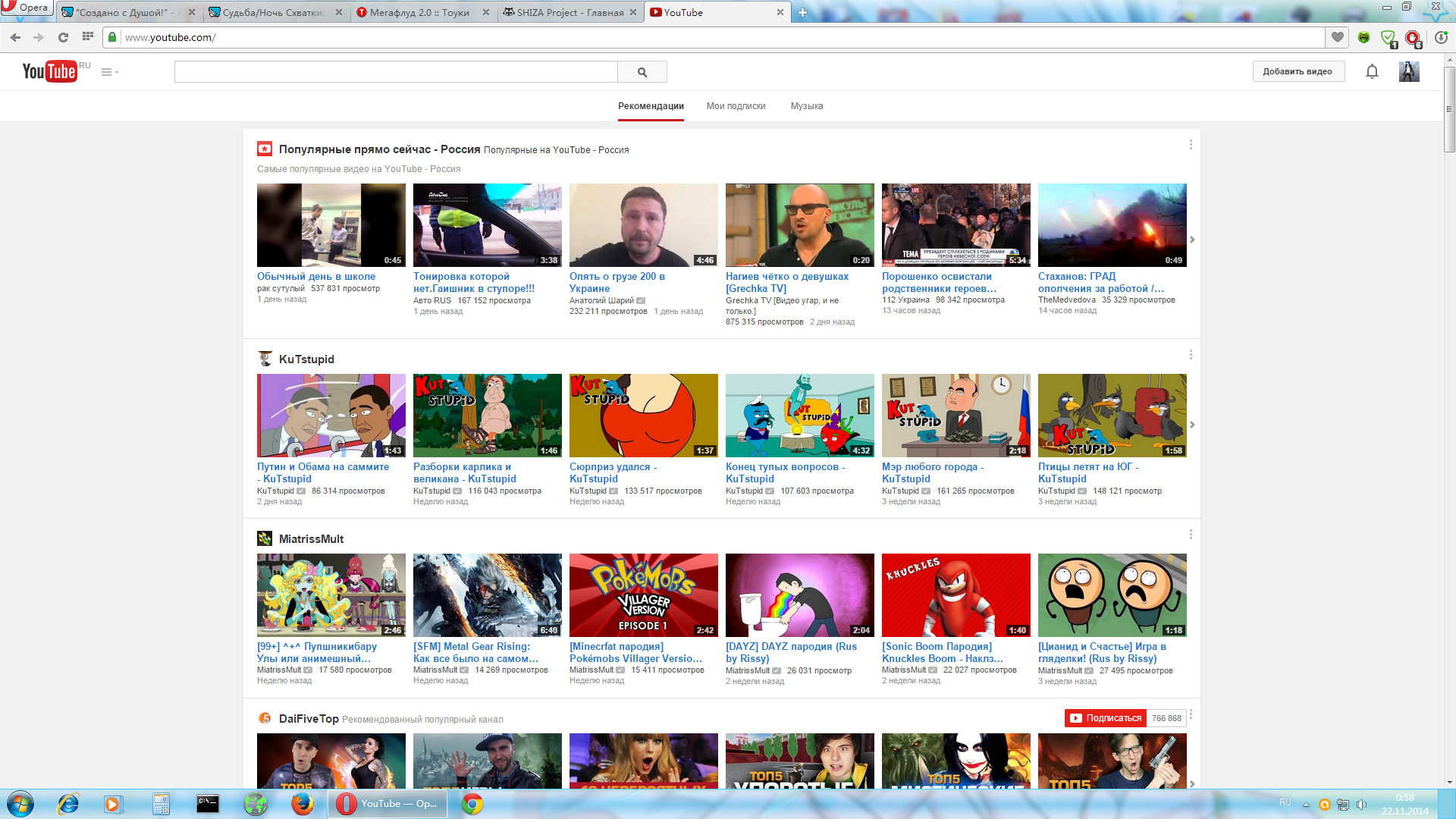The width and height of the screenshot is (1456, 819).
Task: Open options menu for Популярные прямо сейчас section
Action: 1191,145
